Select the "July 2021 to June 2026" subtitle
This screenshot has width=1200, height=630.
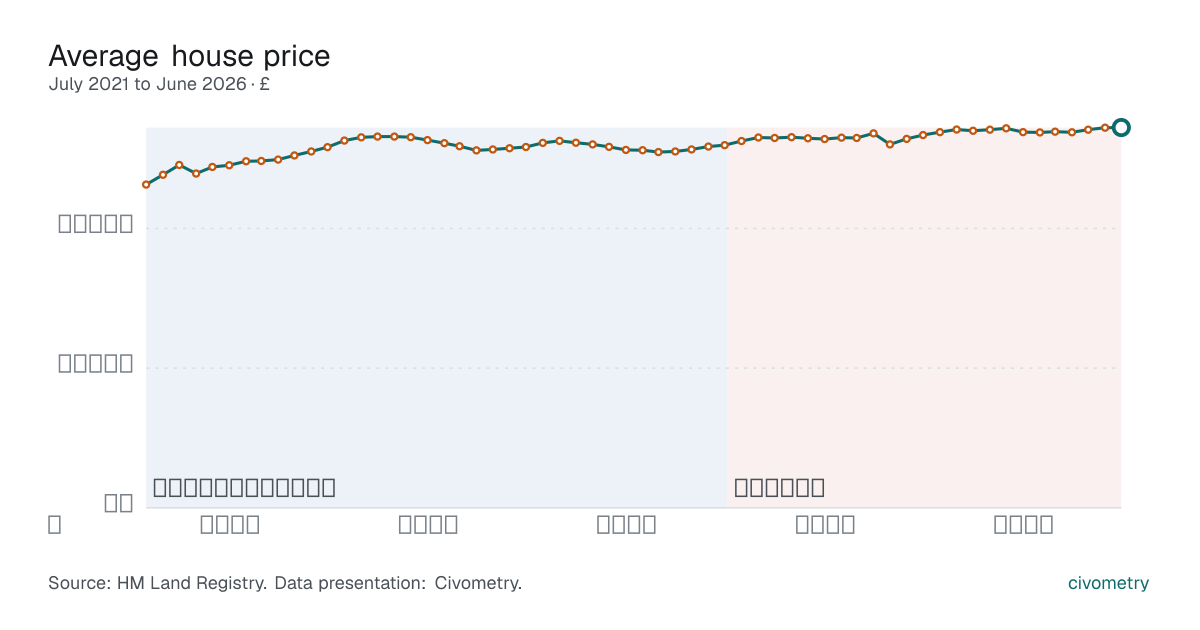click(147, 84)
